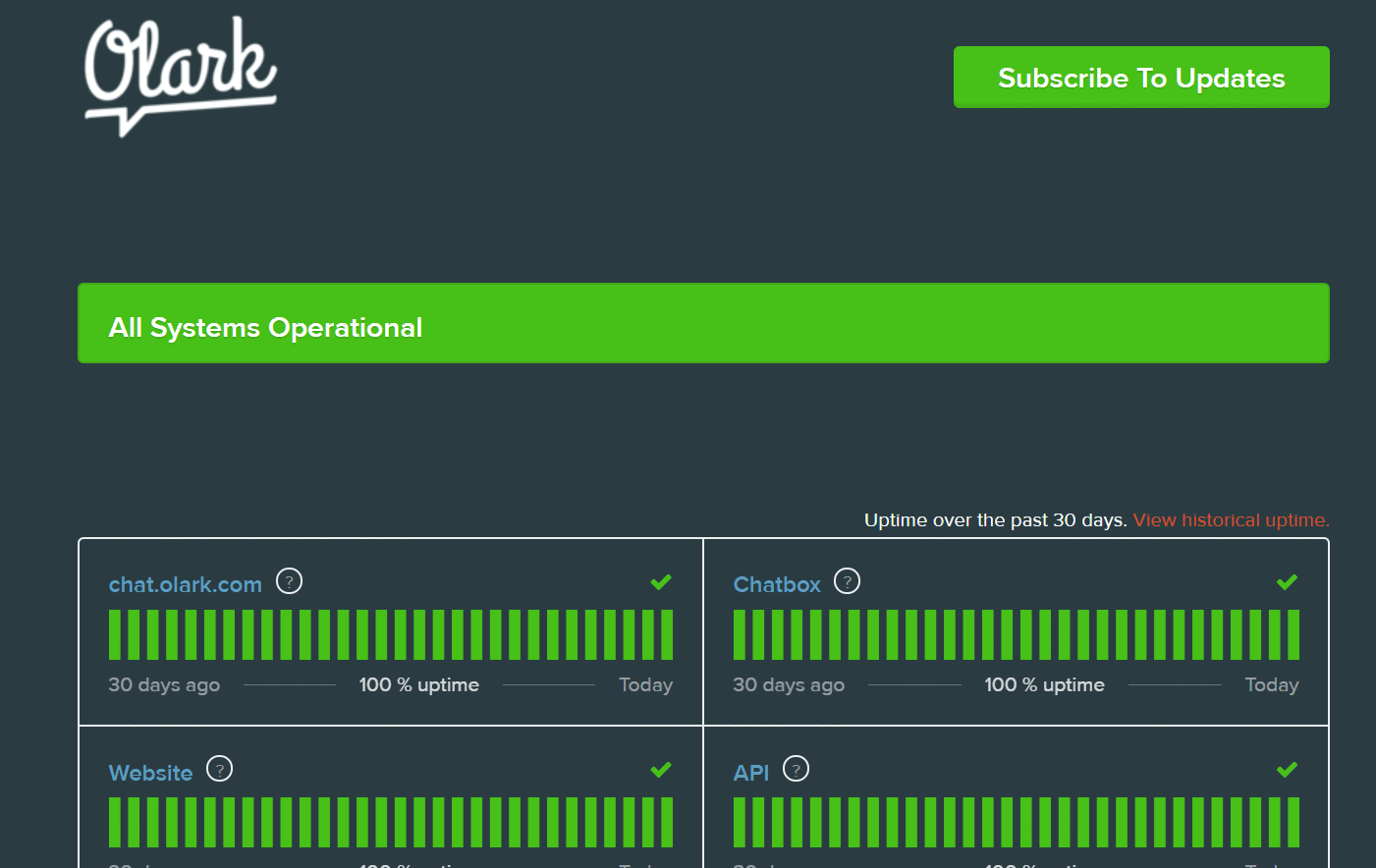Screen dimensions: 1376x868
Task: Click Chatbox's 100 % uptime text
Action: (x=1044, y=685)
